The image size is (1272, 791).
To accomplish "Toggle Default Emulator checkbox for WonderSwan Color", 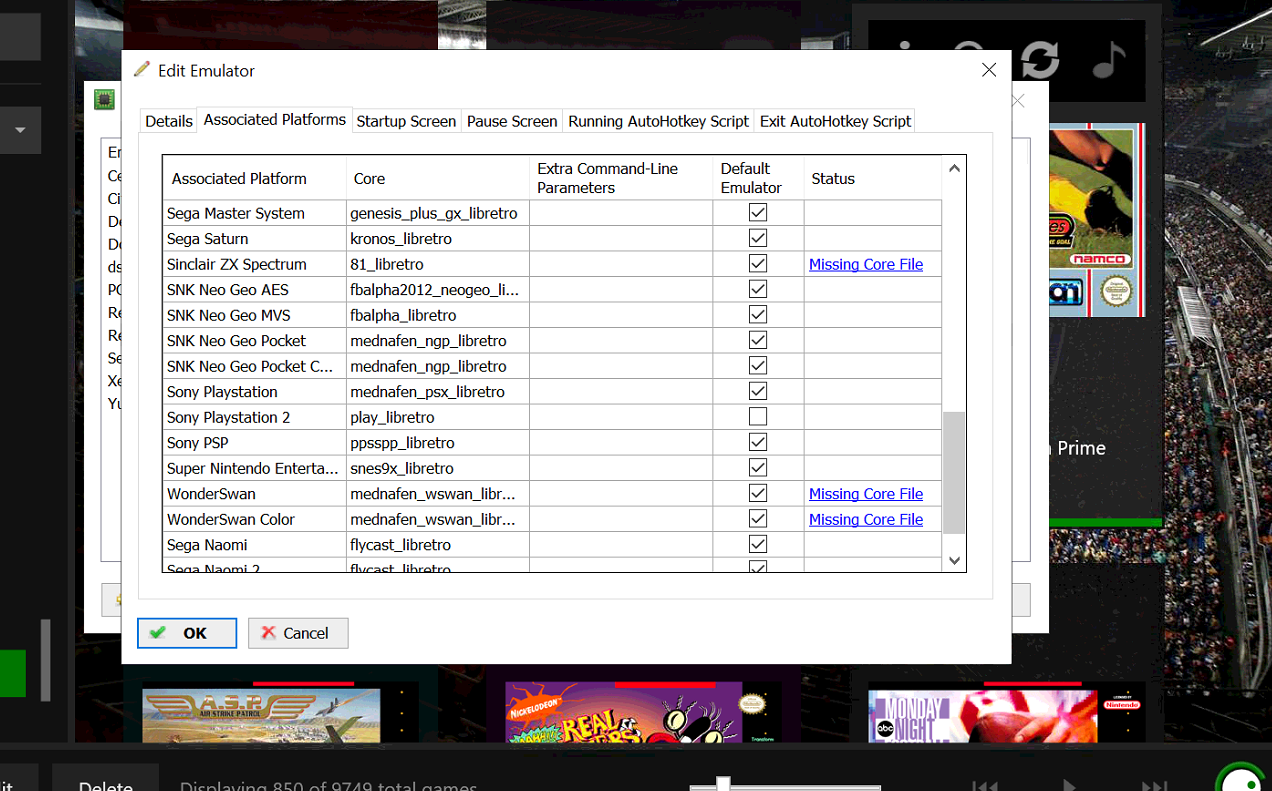I will tap(758, 519).
